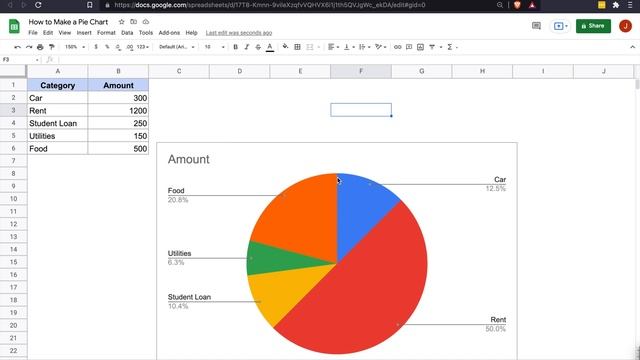
Task: Open the borders tool
Action: coord(298,47)
